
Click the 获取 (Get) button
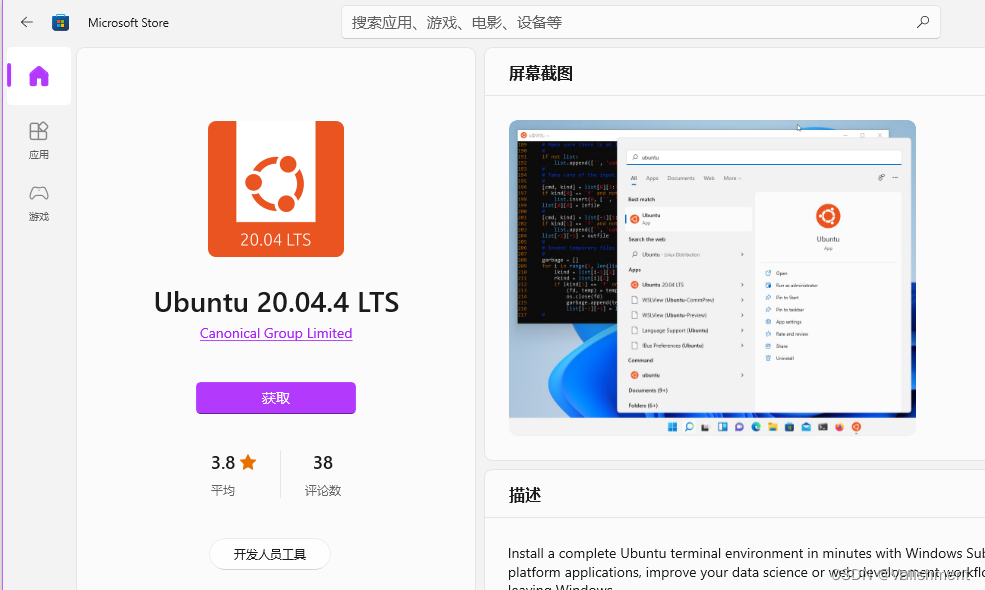pos(276,398)
